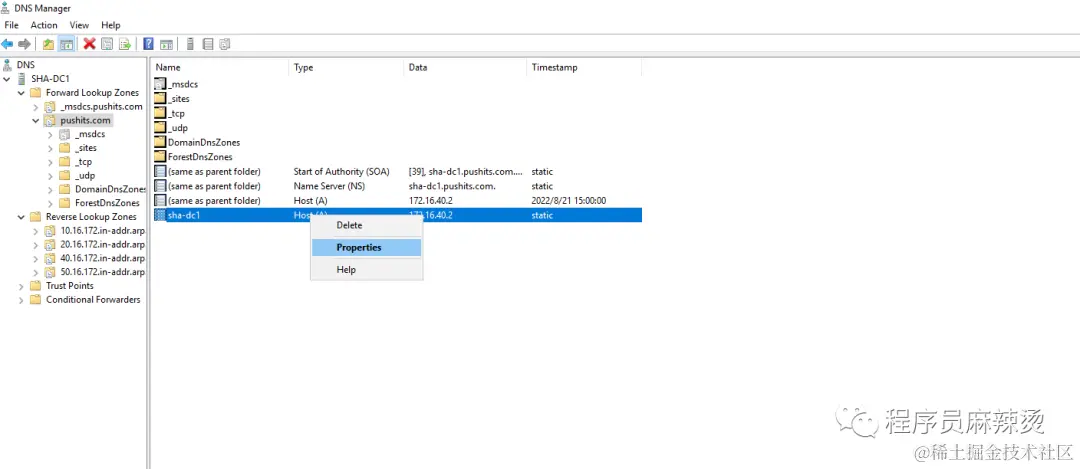Click the _msdcs zone icon in the list
This screenshot has width=1080, height=469.
click(x=160, y=84)
